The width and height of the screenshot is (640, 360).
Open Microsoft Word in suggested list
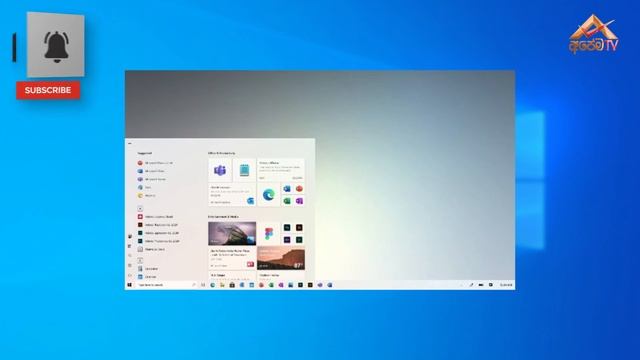tap(151, 171)
